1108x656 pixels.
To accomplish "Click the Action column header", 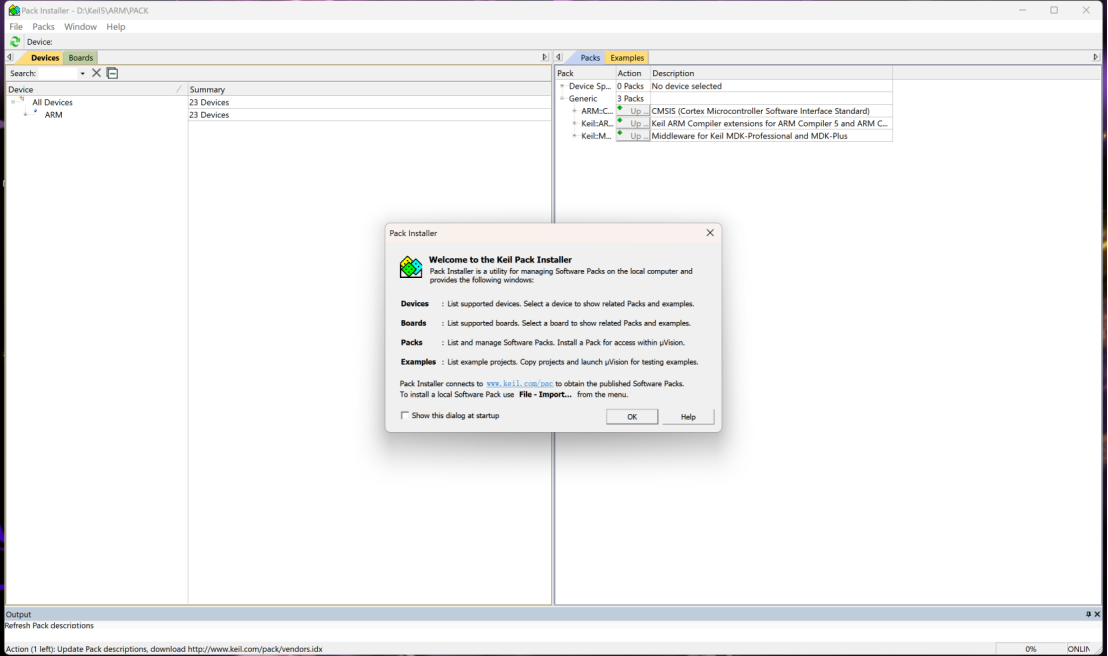I will tap(632, 74).
